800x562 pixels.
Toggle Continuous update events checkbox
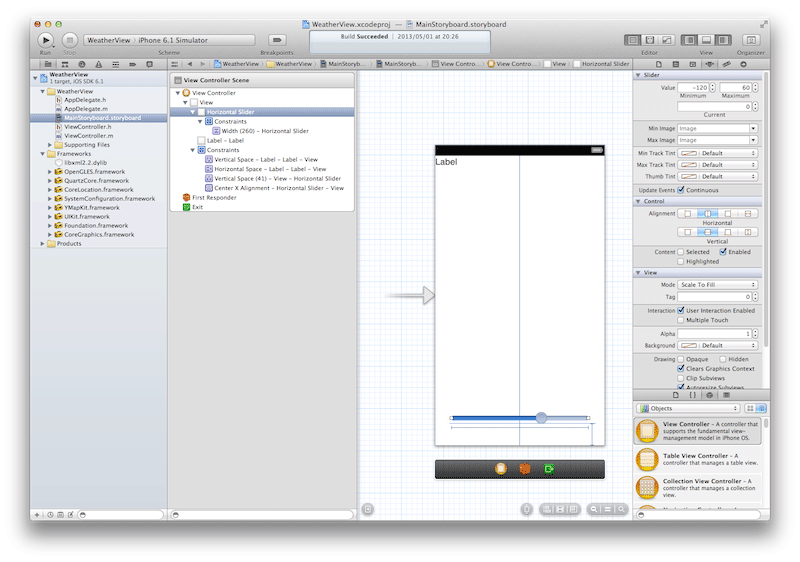681,190
